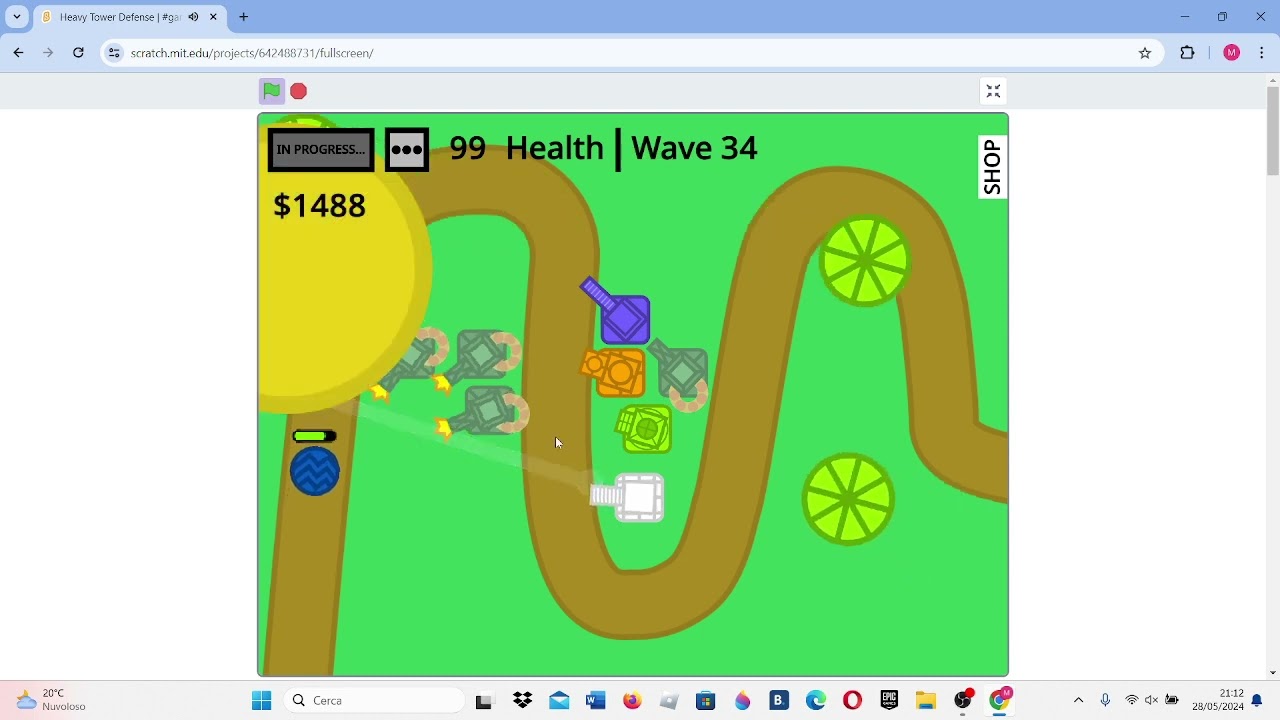The width and height of the screenshot is (1280, 720).
Task: Open Epic Games Launcher from the taskbar
Action: 889,701
